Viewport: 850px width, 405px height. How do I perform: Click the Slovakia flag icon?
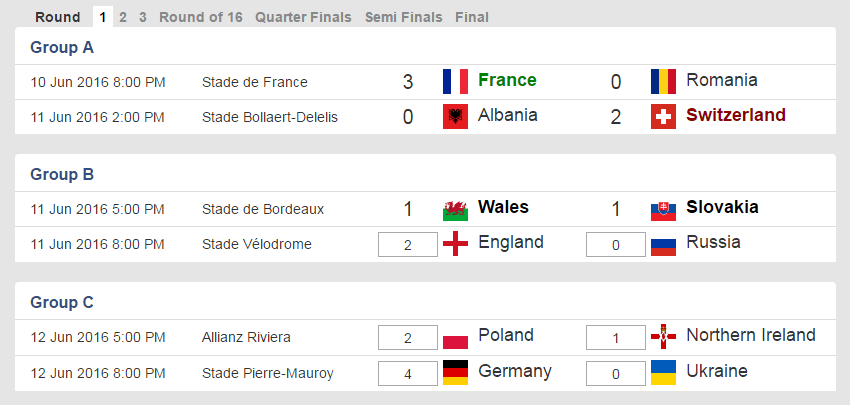click(x=663, y=209)
